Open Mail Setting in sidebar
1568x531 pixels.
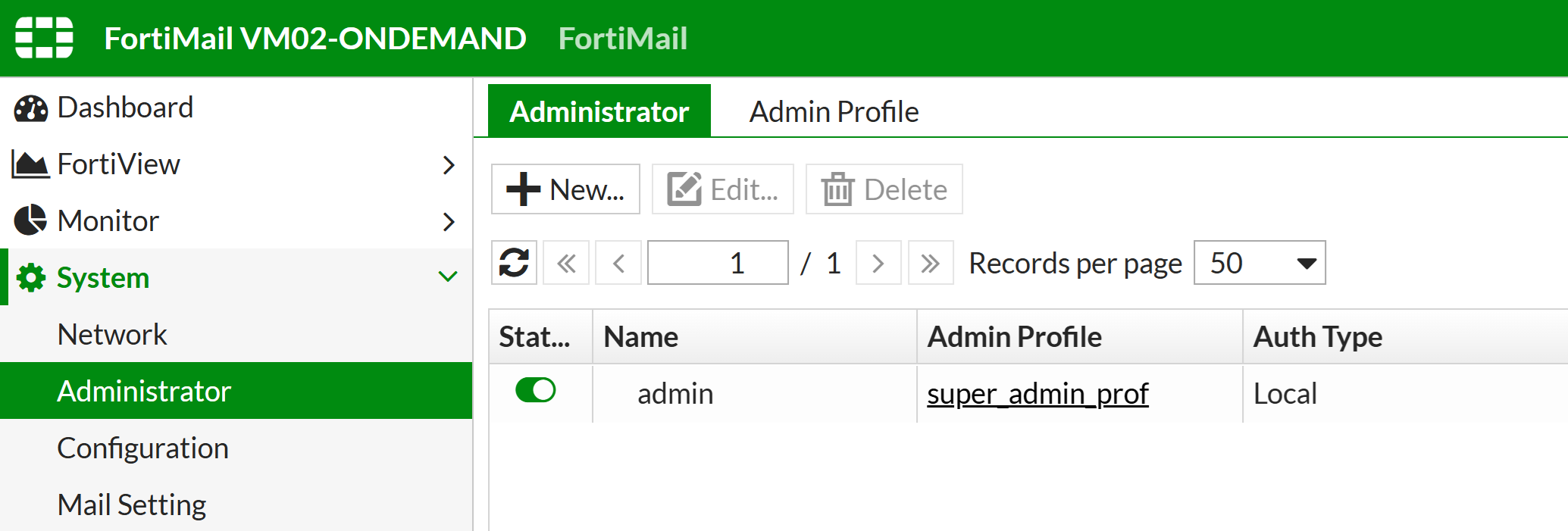[x=132, y=504]
